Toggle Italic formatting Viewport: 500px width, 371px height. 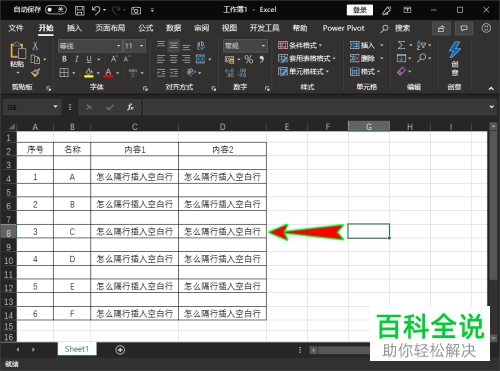point(77,59)
